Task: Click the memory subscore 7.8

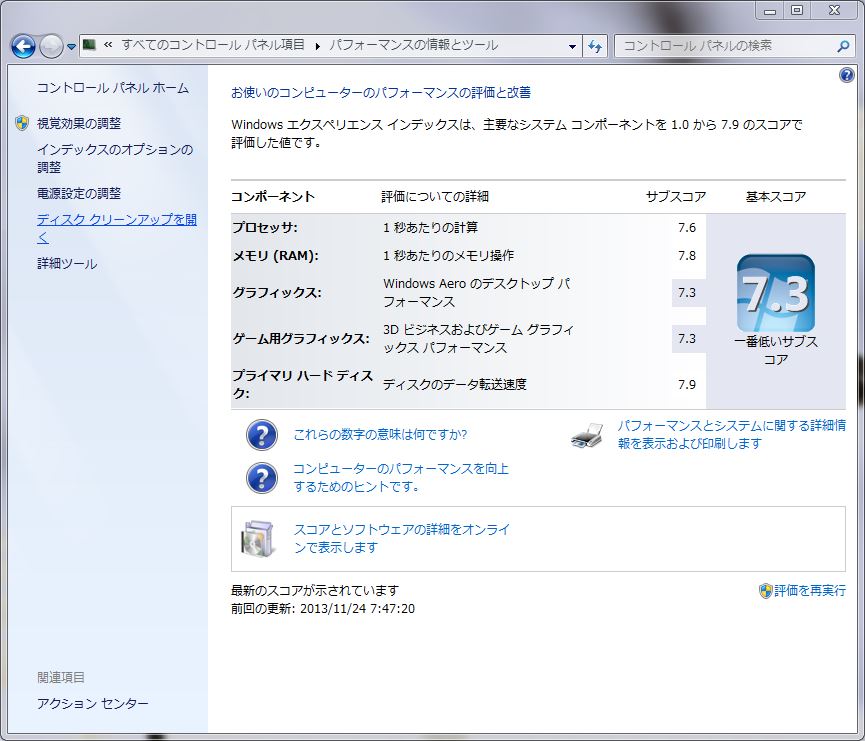Action: [687, 255]
